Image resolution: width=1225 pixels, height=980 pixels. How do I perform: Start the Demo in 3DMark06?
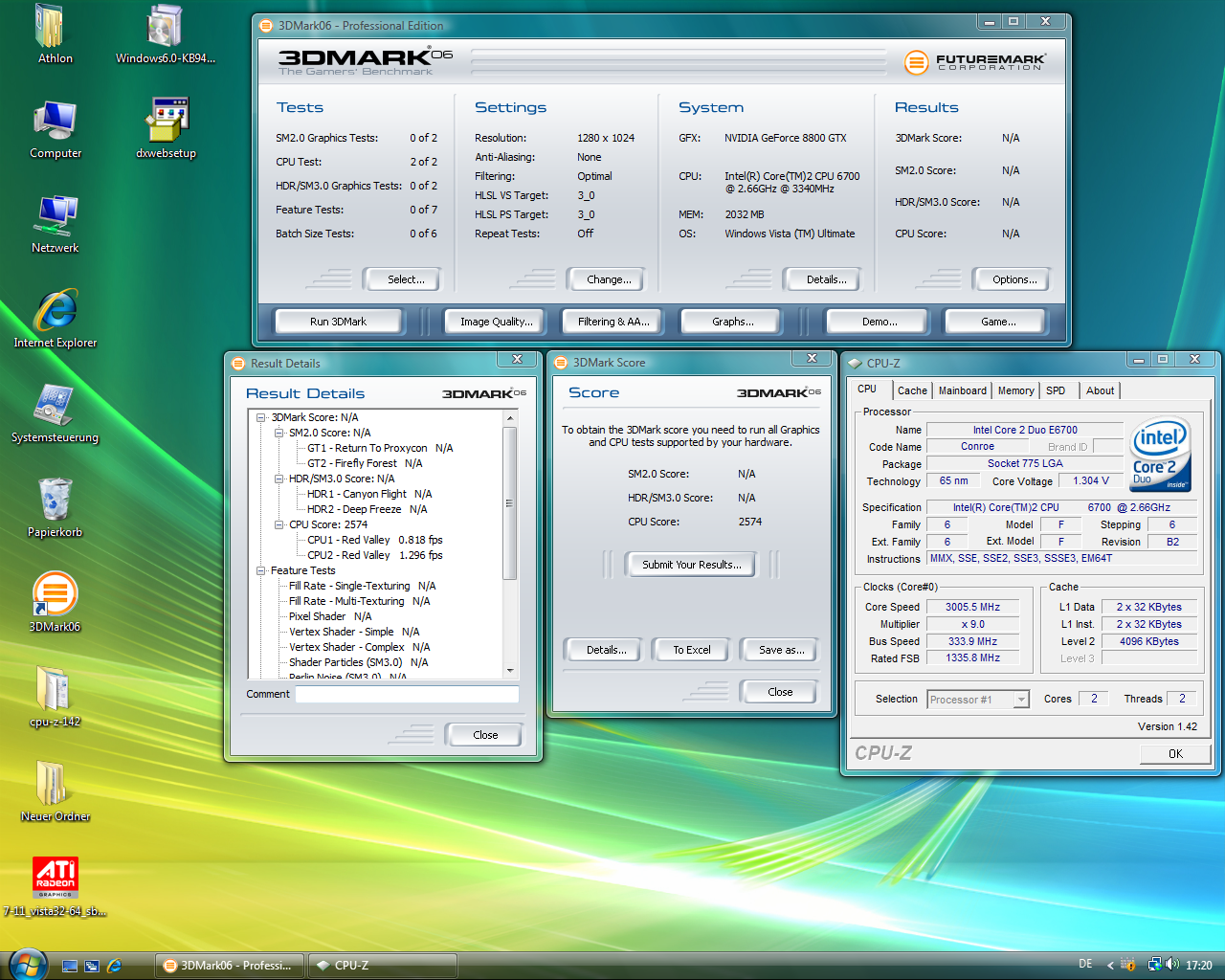click(880, 322)
